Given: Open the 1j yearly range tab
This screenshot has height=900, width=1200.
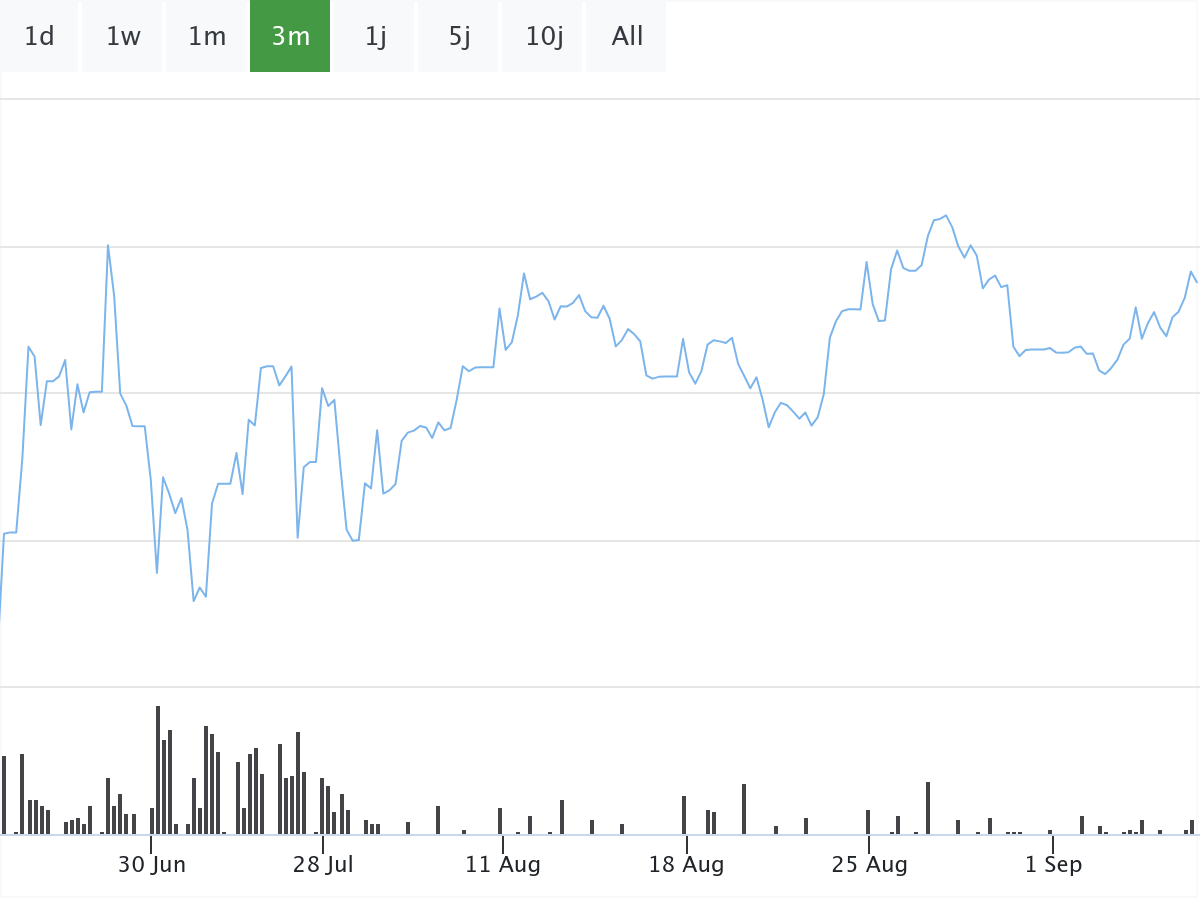Looking at the screenshot, I should (x=375, y=37).
